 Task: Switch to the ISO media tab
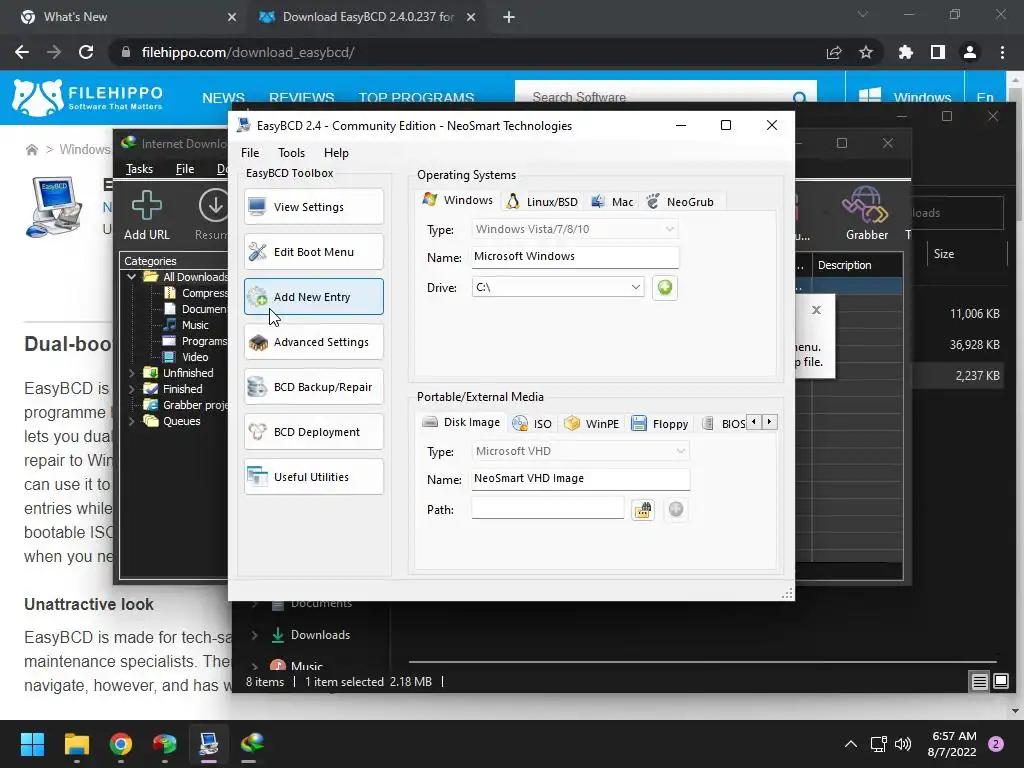tap(532, 424)
